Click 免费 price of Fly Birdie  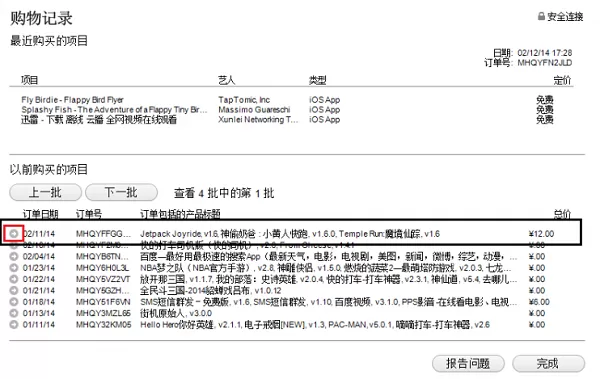545,100
